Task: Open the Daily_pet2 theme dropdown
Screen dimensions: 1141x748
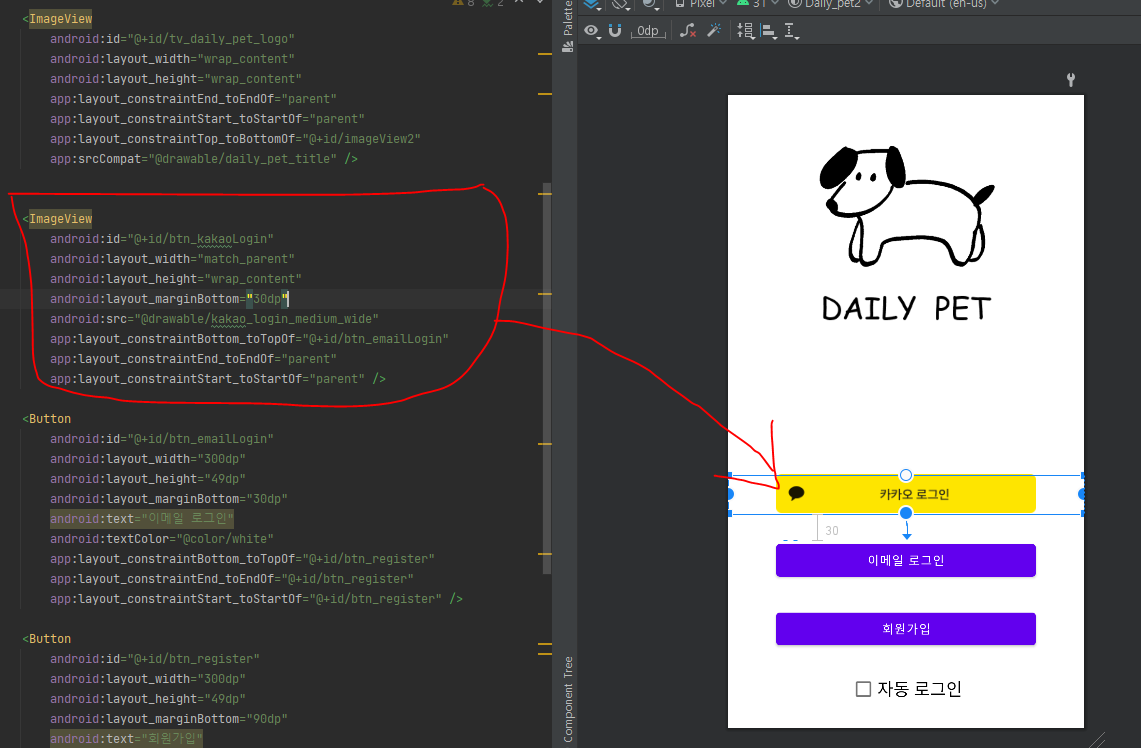Action: coord(830,4)
